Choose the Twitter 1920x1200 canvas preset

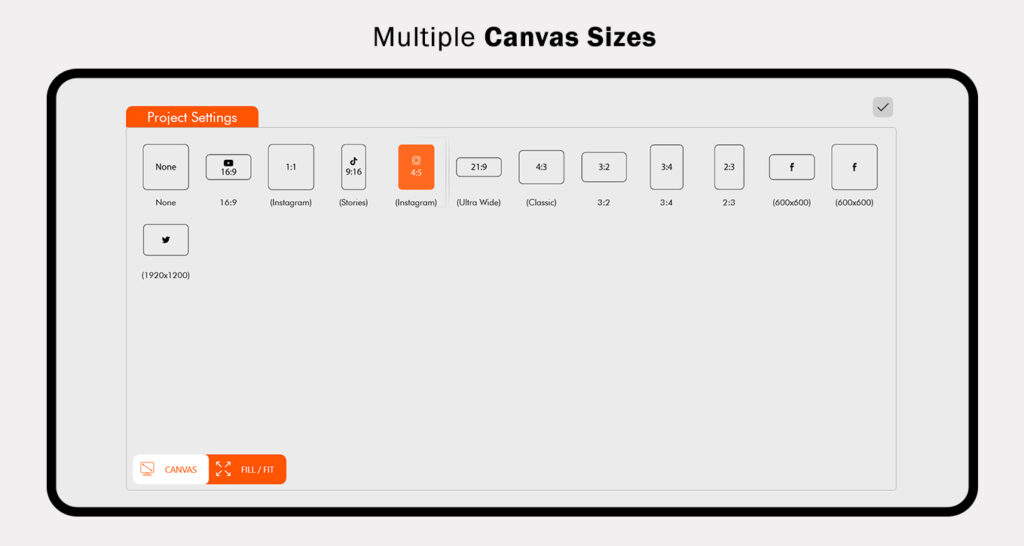click(165, 240)
